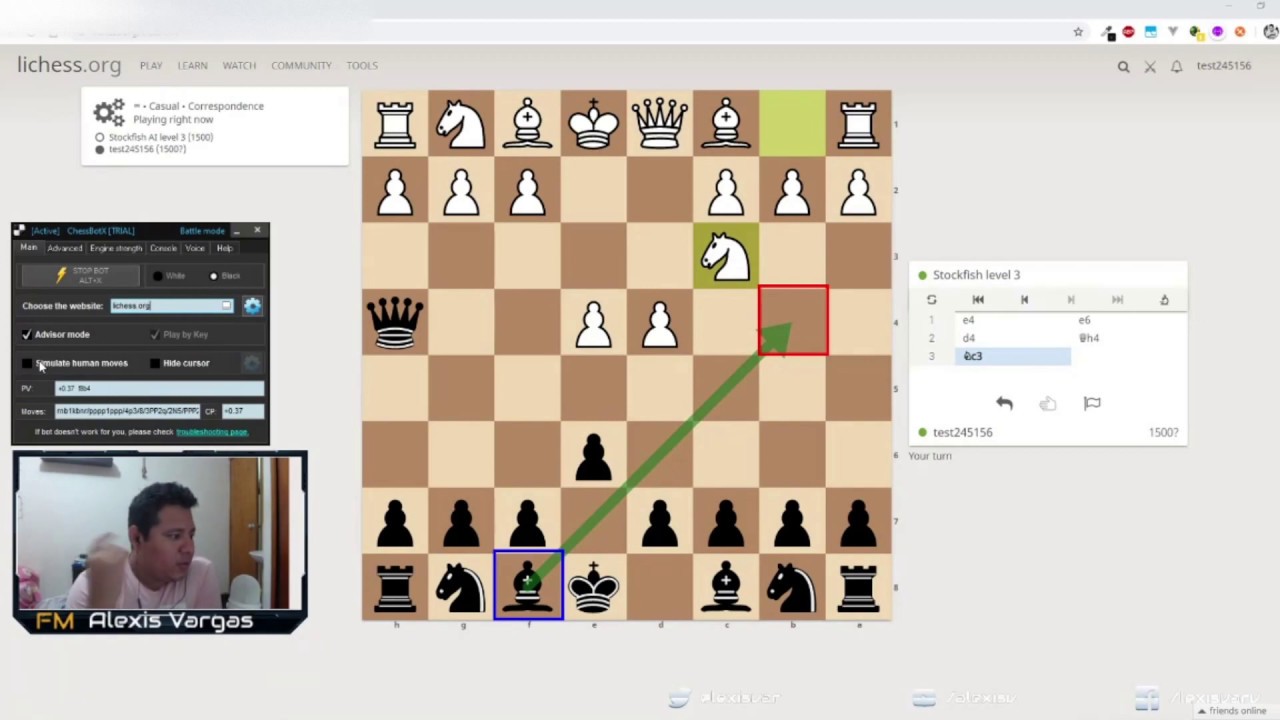Switch to ChessBotX Main tab
Viewport: 1280px width, 720px height.
[29, 248]
